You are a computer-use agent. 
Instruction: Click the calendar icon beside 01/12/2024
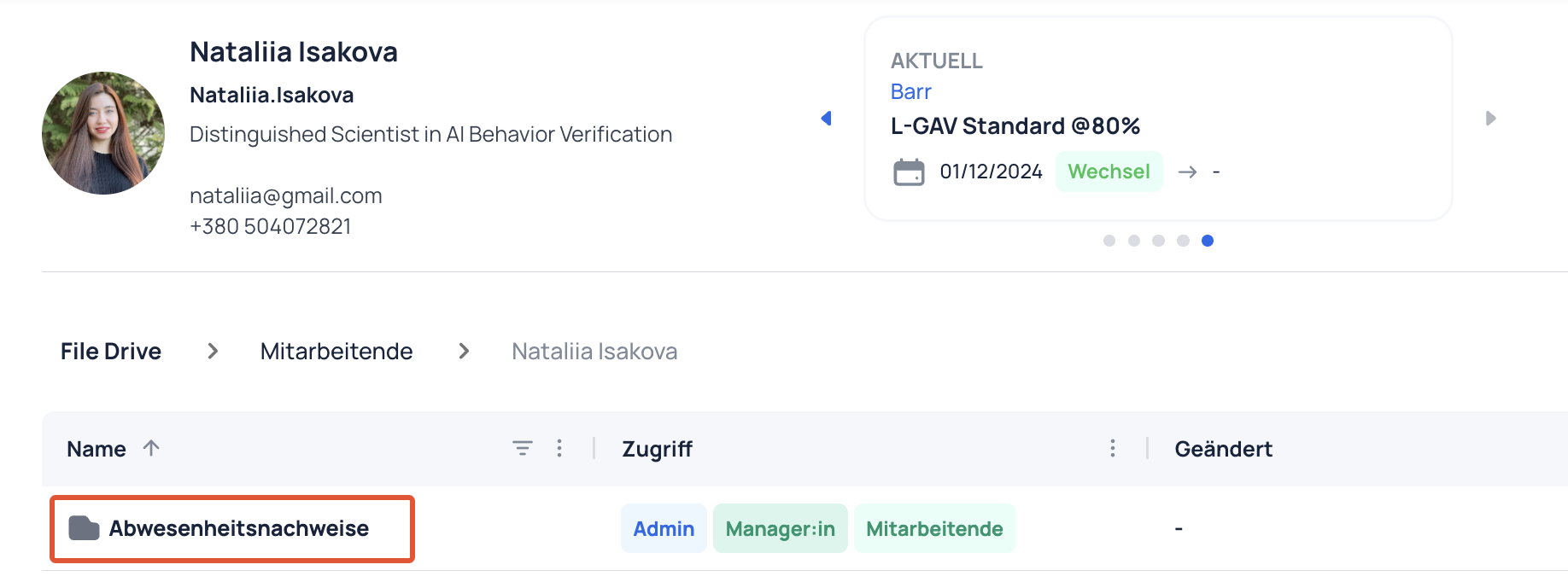pos(909,172)
